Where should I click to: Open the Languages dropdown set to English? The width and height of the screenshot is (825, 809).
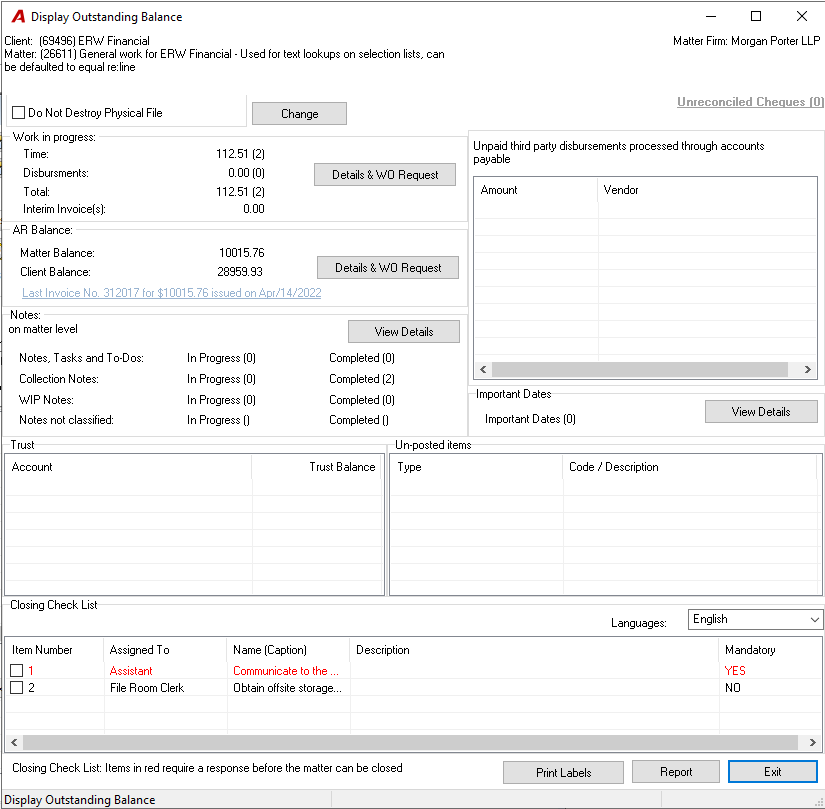point(755,620)
